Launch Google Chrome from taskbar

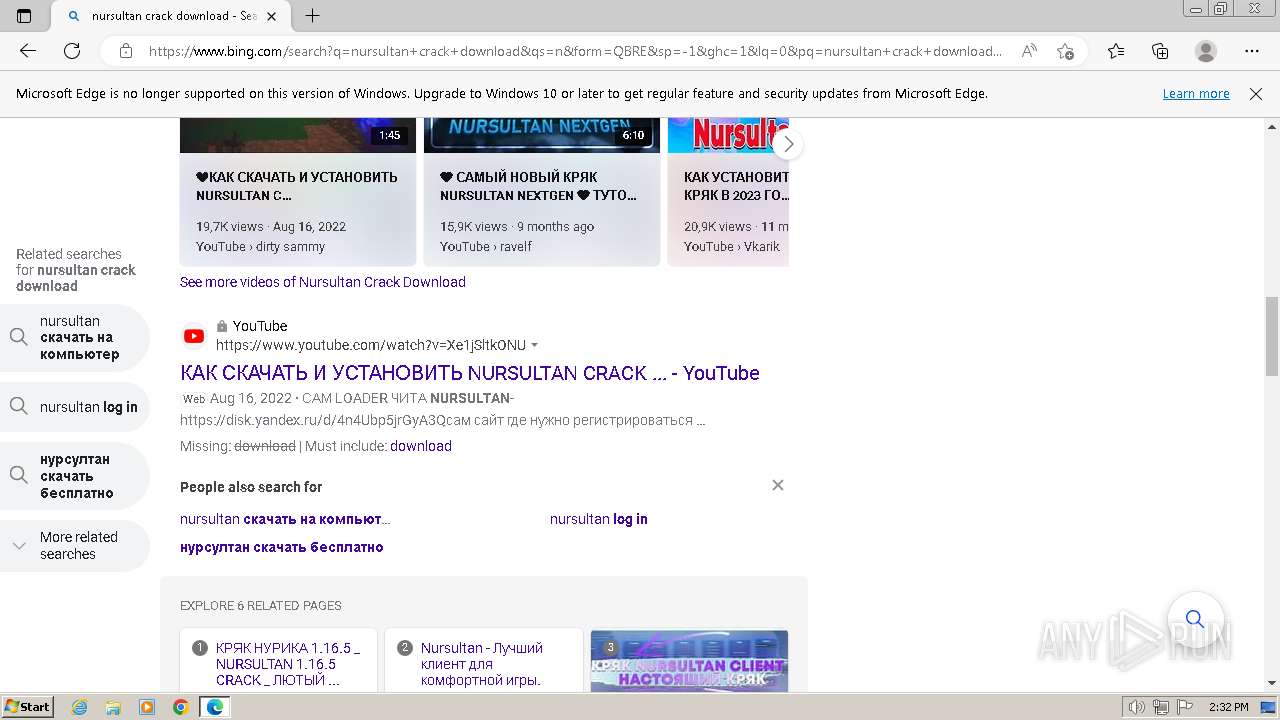click(181, 707)
